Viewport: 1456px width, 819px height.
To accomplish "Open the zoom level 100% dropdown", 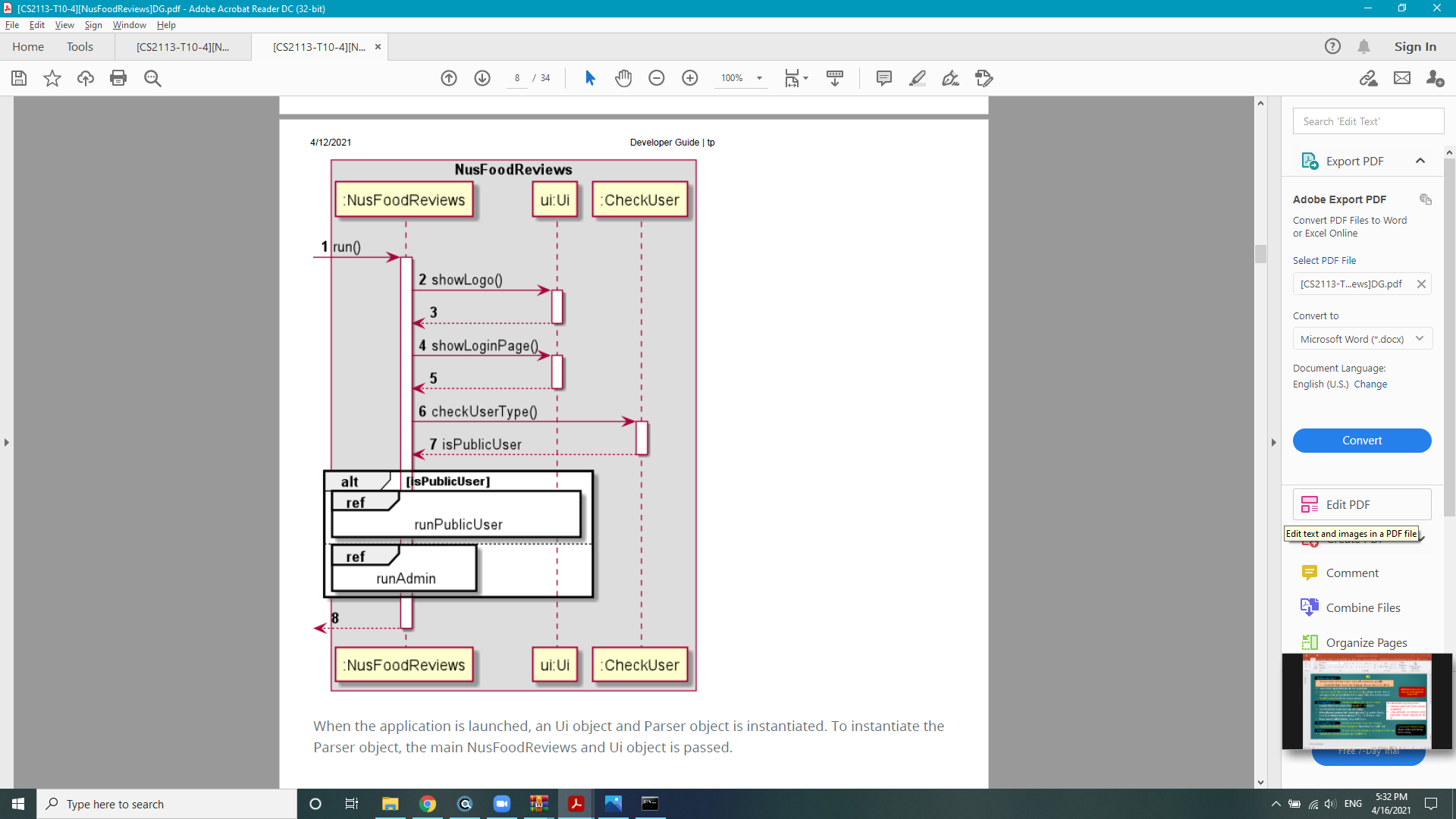I will click(759, 78).
